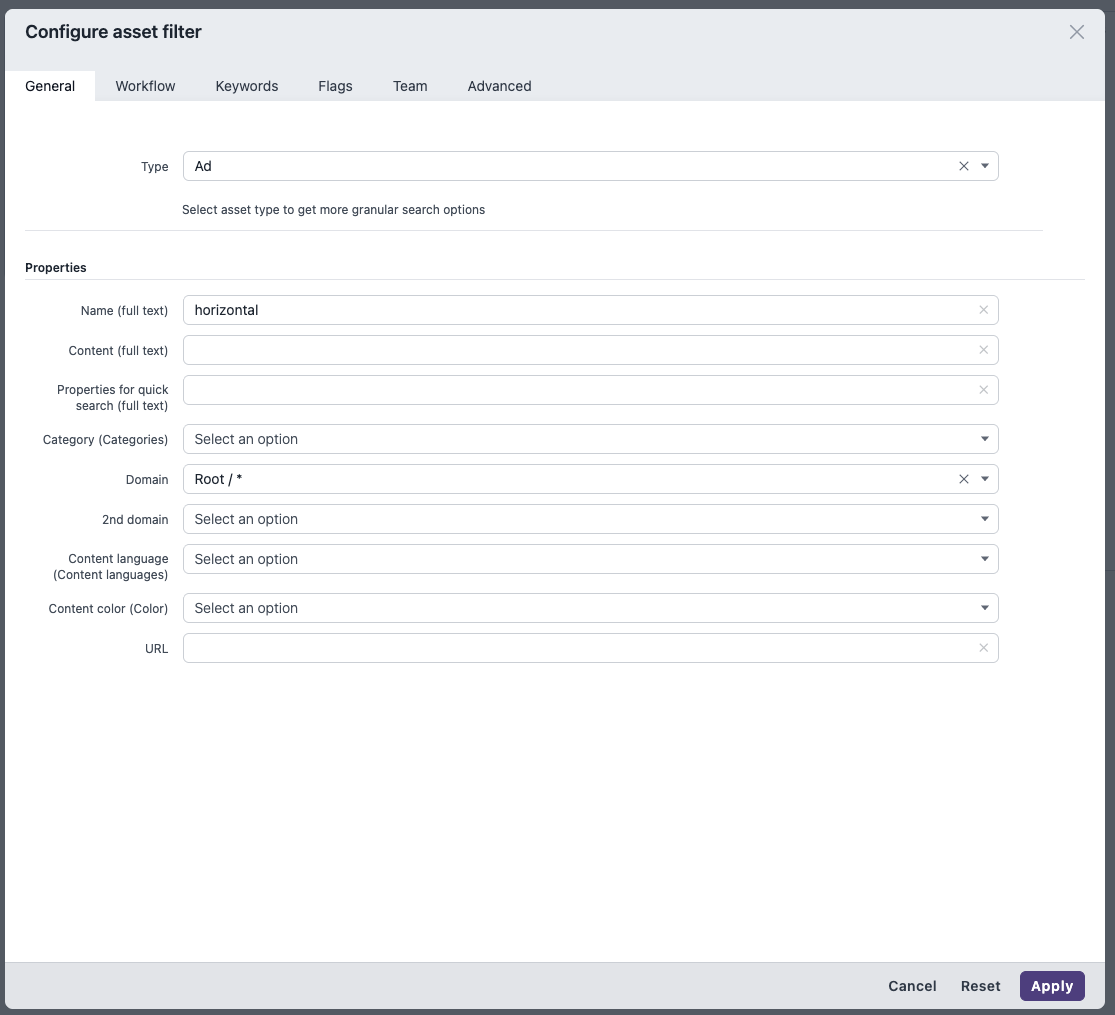Select the Team tab
The height and width of the screenshot is (1015, 1115).
click(410, 86)
